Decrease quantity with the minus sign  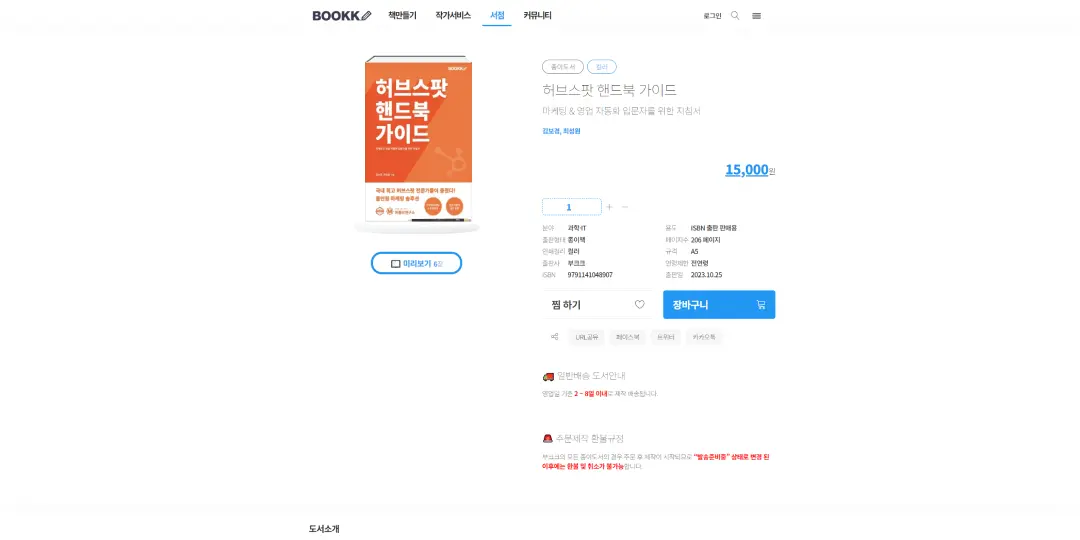(x=625, y=207)
